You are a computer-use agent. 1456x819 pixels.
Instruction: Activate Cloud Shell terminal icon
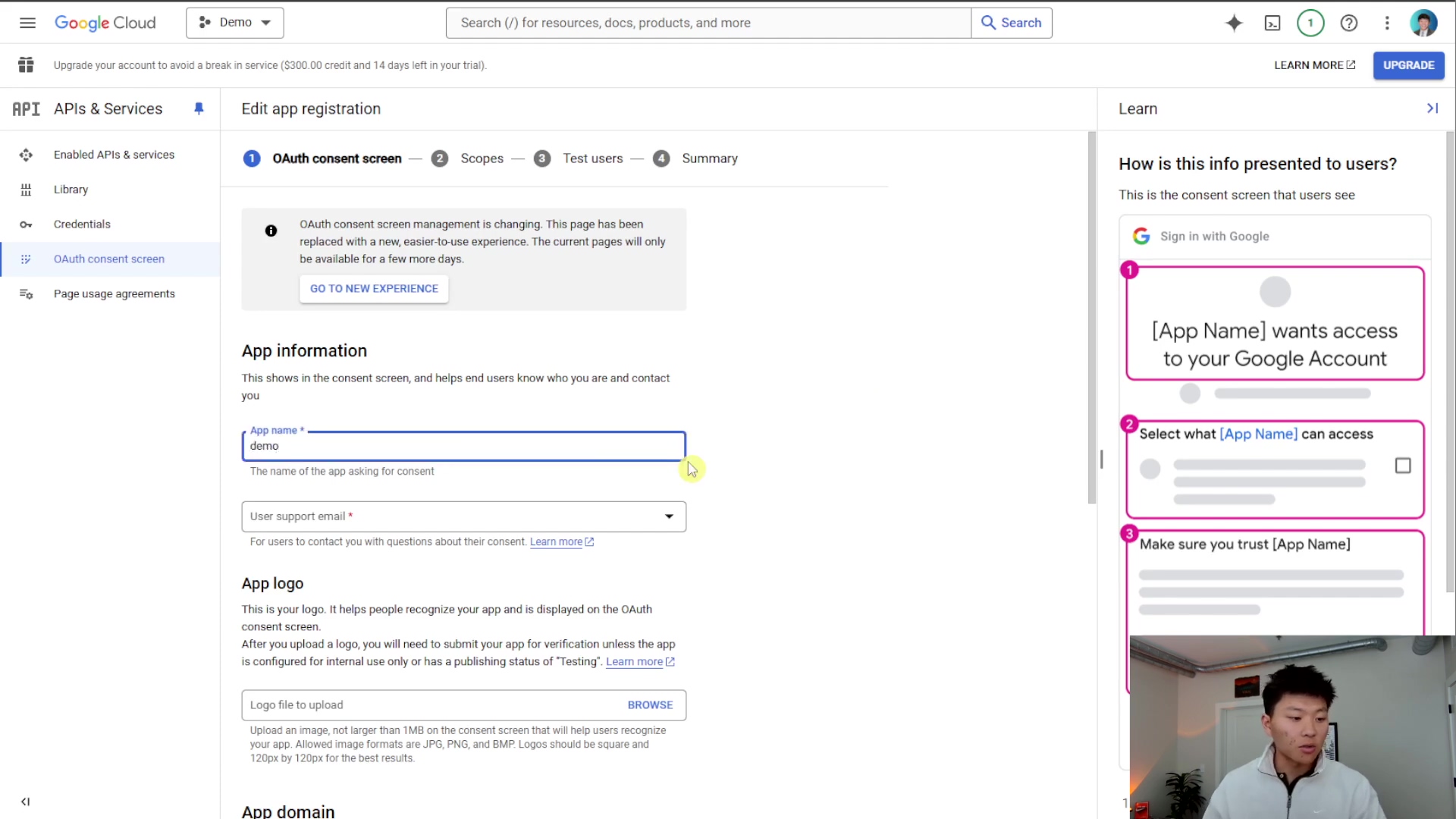1272,23
